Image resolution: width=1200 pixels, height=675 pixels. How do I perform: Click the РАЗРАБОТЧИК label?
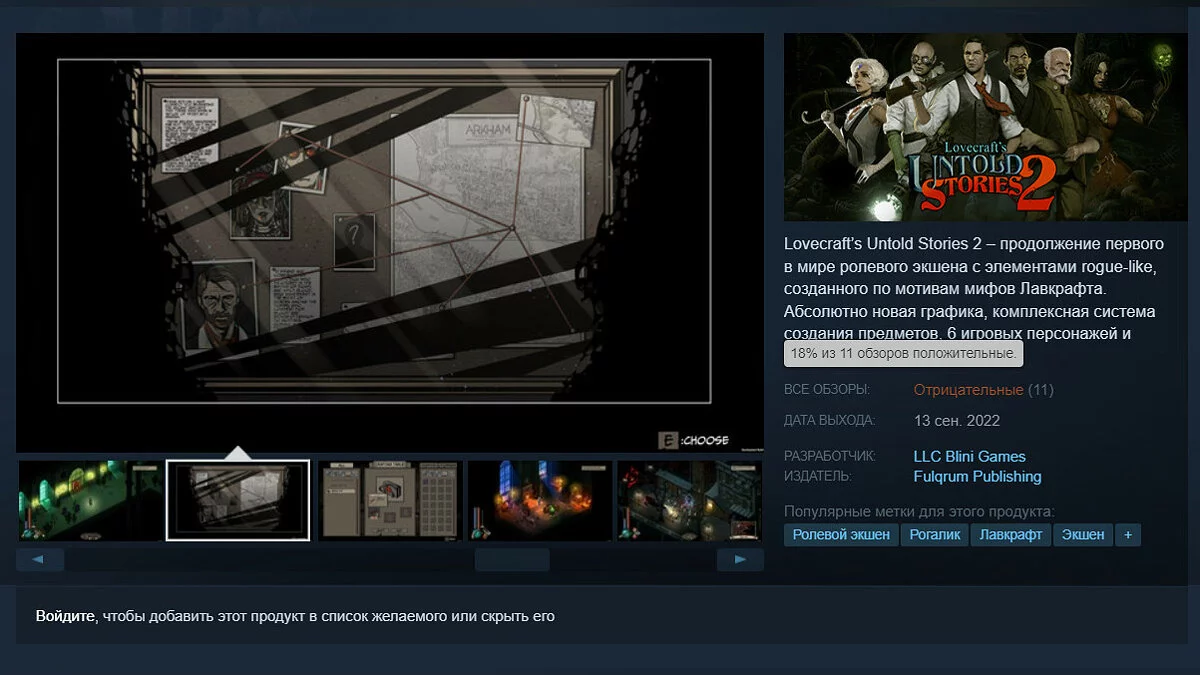[x=830, y=456]
